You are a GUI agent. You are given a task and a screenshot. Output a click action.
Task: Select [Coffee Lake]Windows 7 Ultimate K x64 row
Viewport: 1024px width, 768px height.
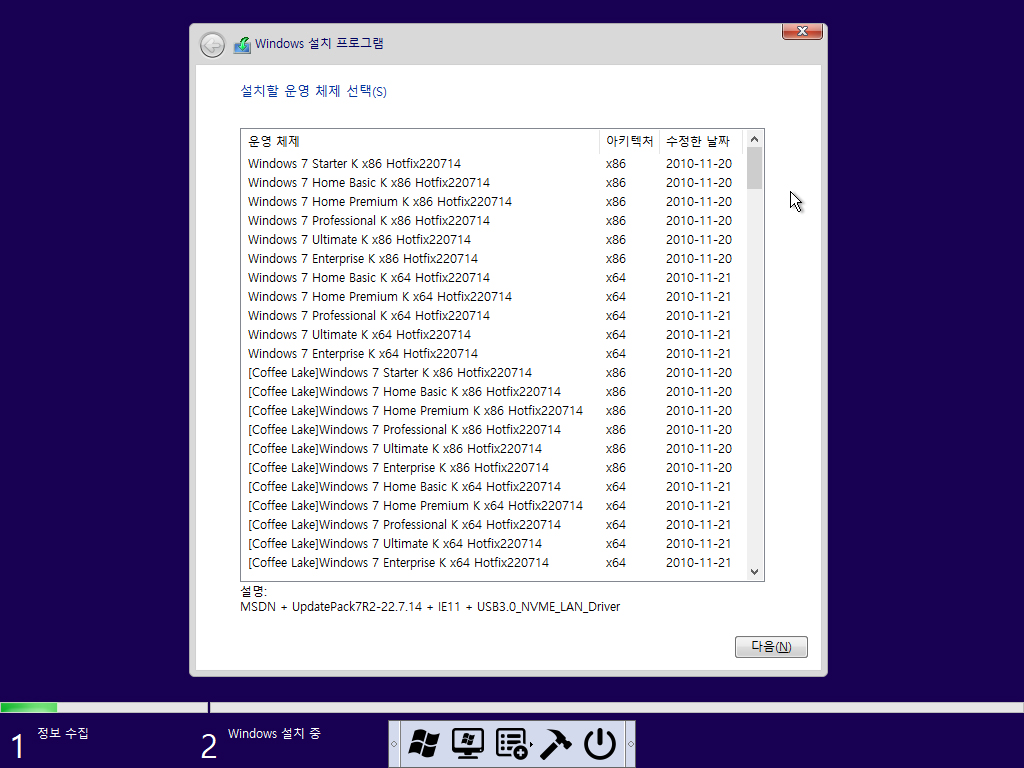[493, 543]
